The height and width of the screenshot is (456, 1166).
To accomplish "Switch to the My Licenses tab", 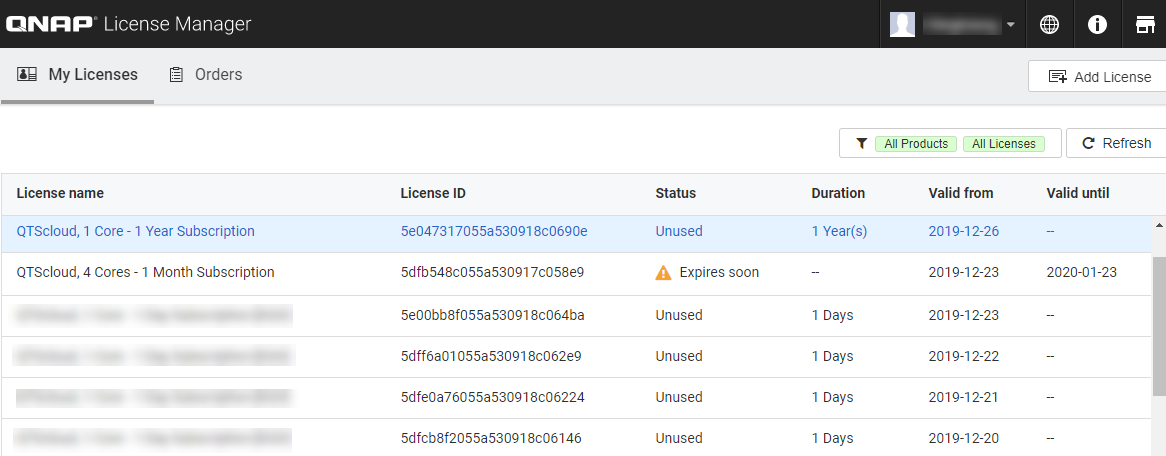I will [78, 75].
